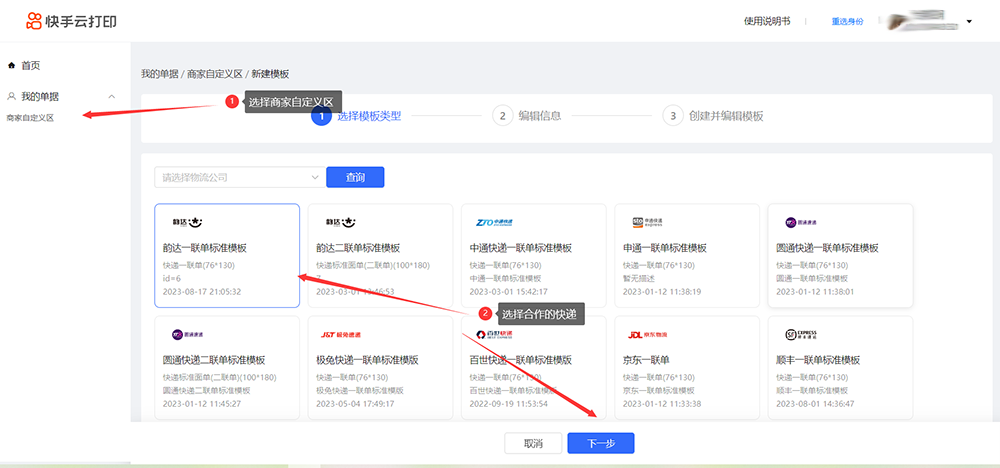Click the logo on 圆通快递一联单 card
The width and height of the screenshot is (1000, 468).
[x=801, y=223]
